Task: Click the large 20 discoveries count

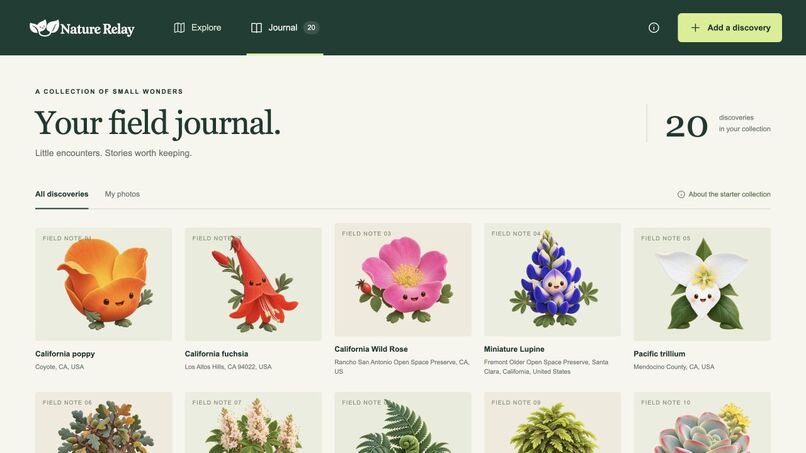Action: [686, 126]
